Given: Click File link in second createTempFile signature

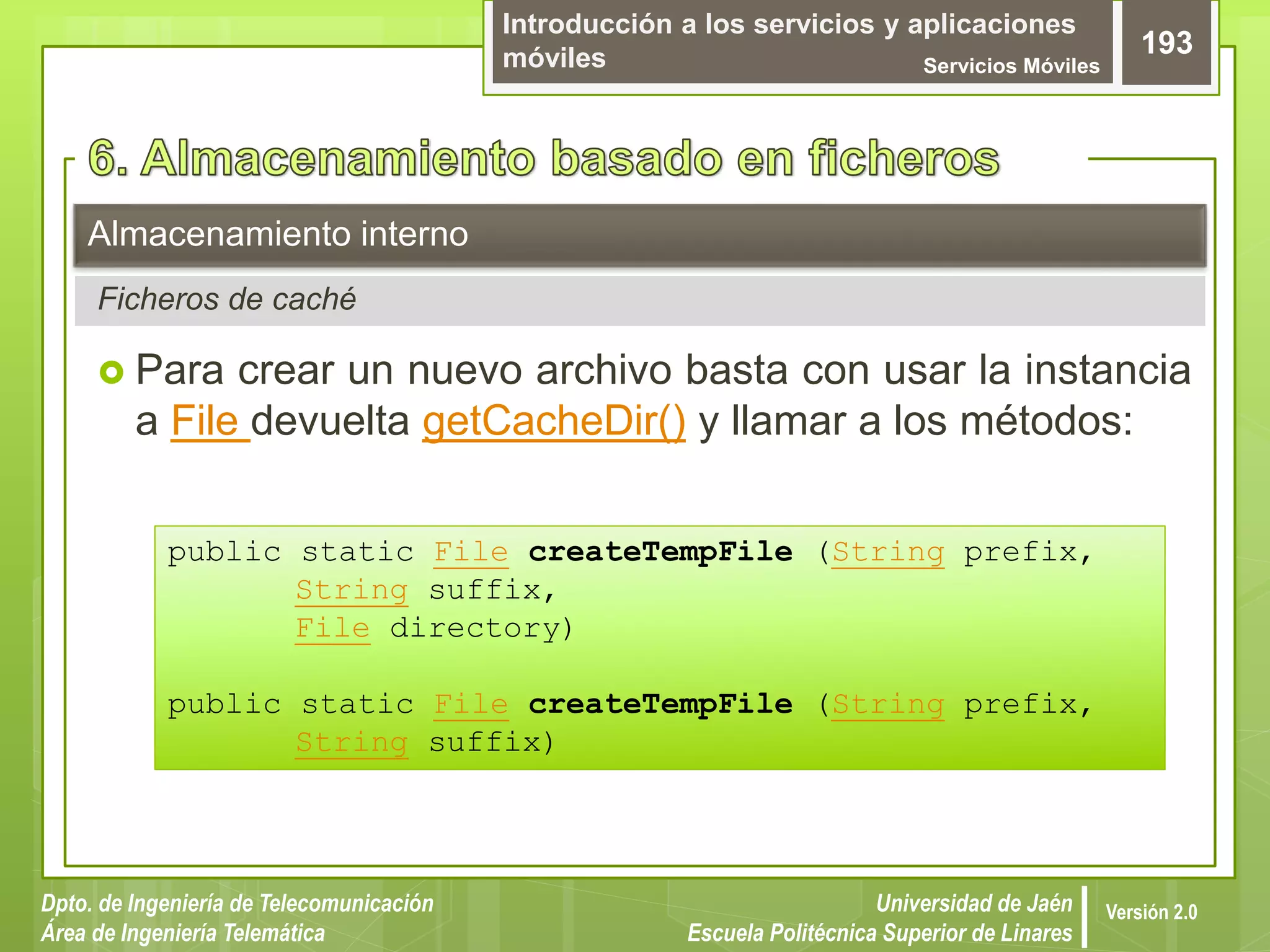Looking at the screenshot, I should click(471, 705).
